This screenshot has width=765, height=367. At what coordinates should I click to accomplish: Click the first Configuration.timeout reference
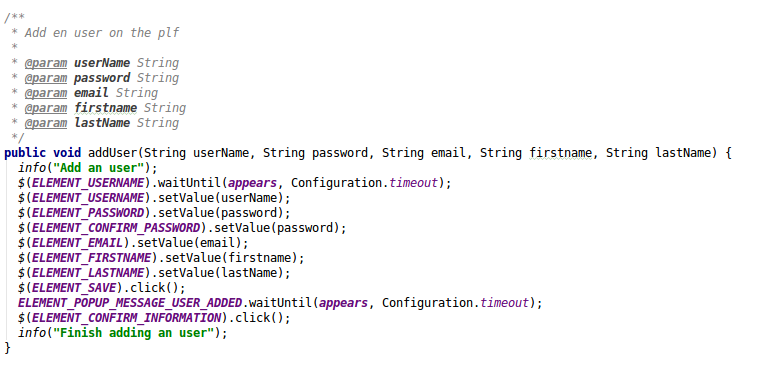pyautogui.click(x=364, y=183)
